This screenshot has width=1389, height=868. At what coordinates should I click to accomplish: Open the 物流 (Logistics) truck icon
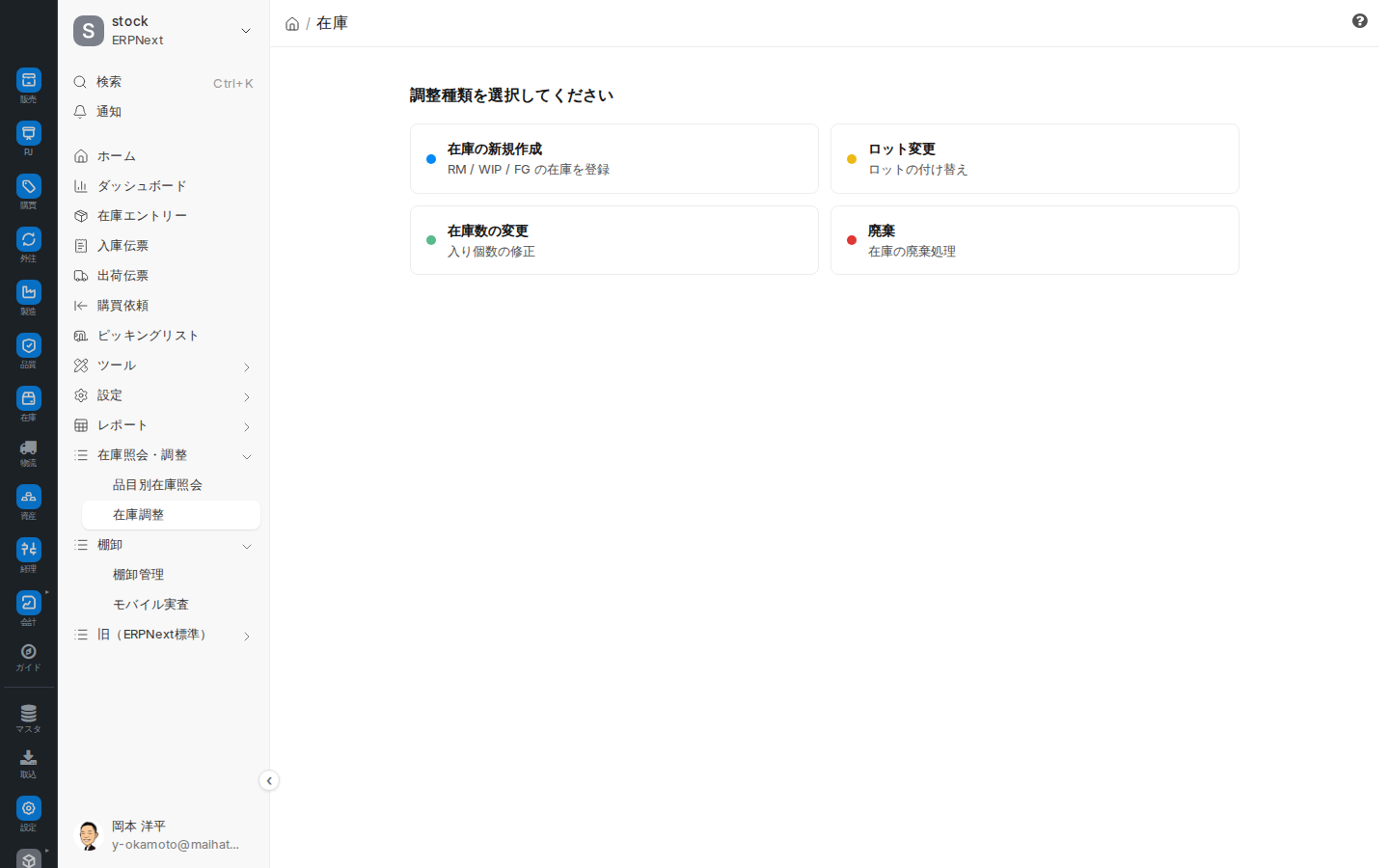(29, 448)
